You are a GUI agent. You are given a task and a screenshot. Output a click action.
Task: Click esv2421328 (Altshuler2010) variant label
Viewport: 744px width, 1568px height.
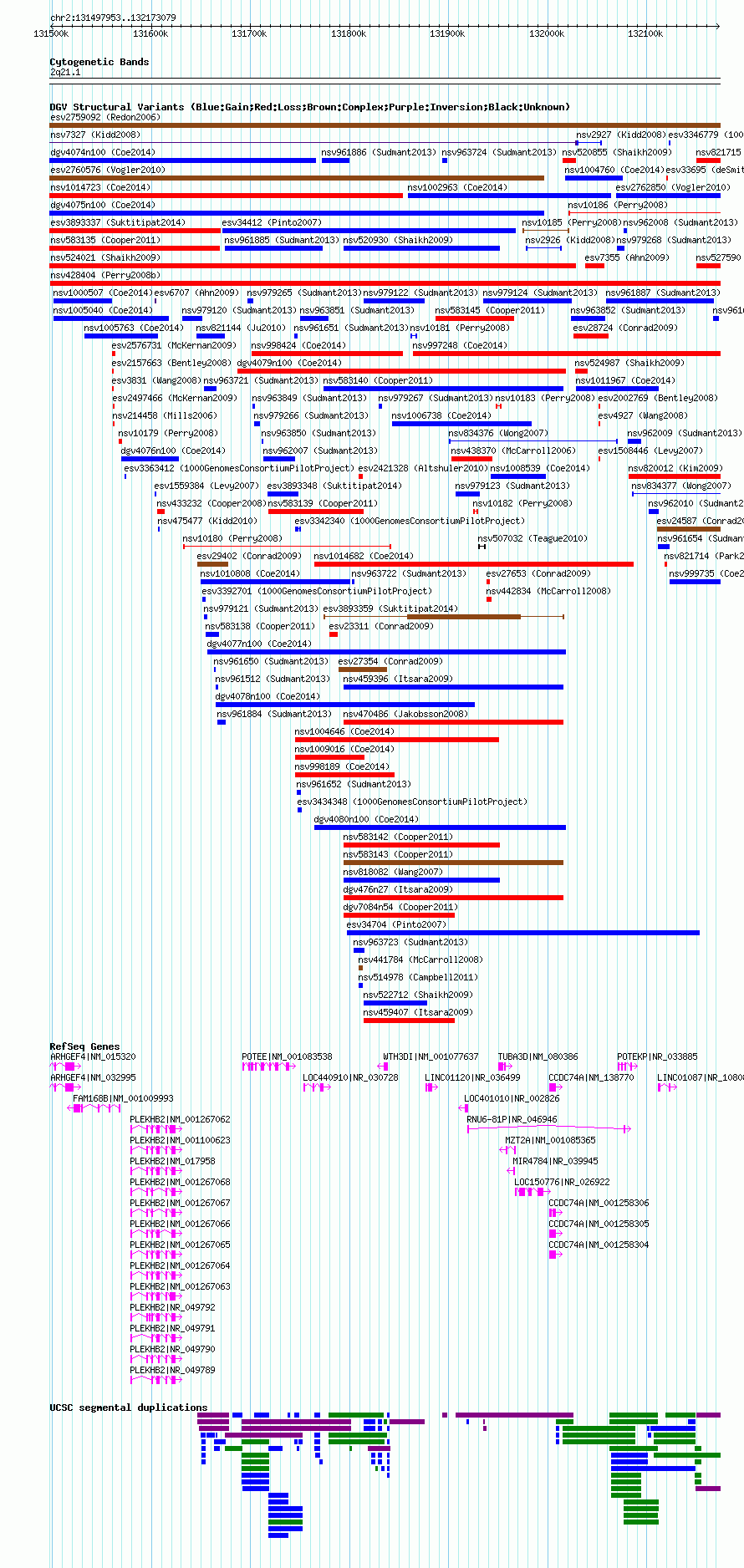point(422,468)
